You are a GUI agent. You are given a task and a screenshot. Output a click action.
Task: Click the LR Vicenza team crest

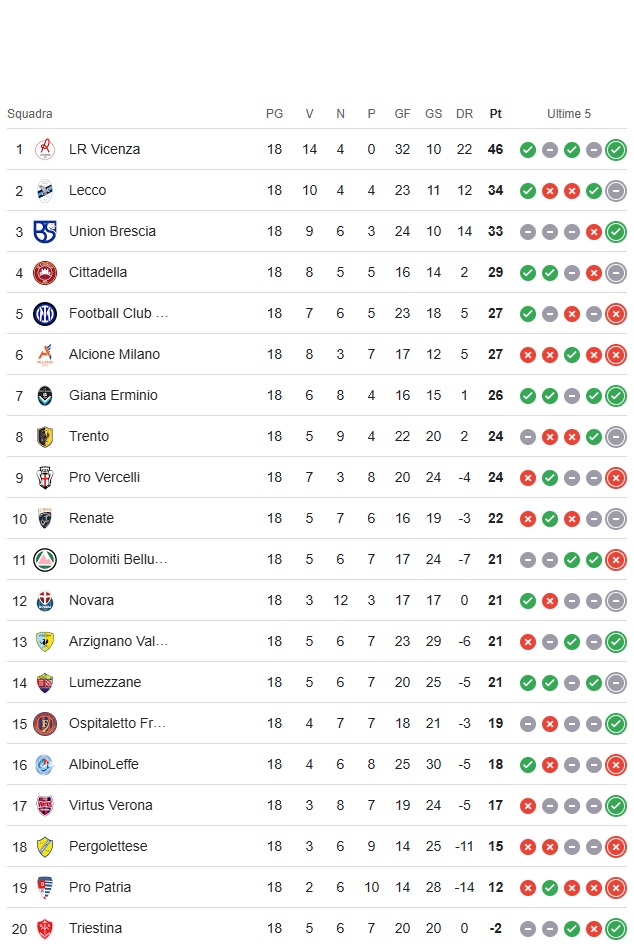click(x=45, y=150)
